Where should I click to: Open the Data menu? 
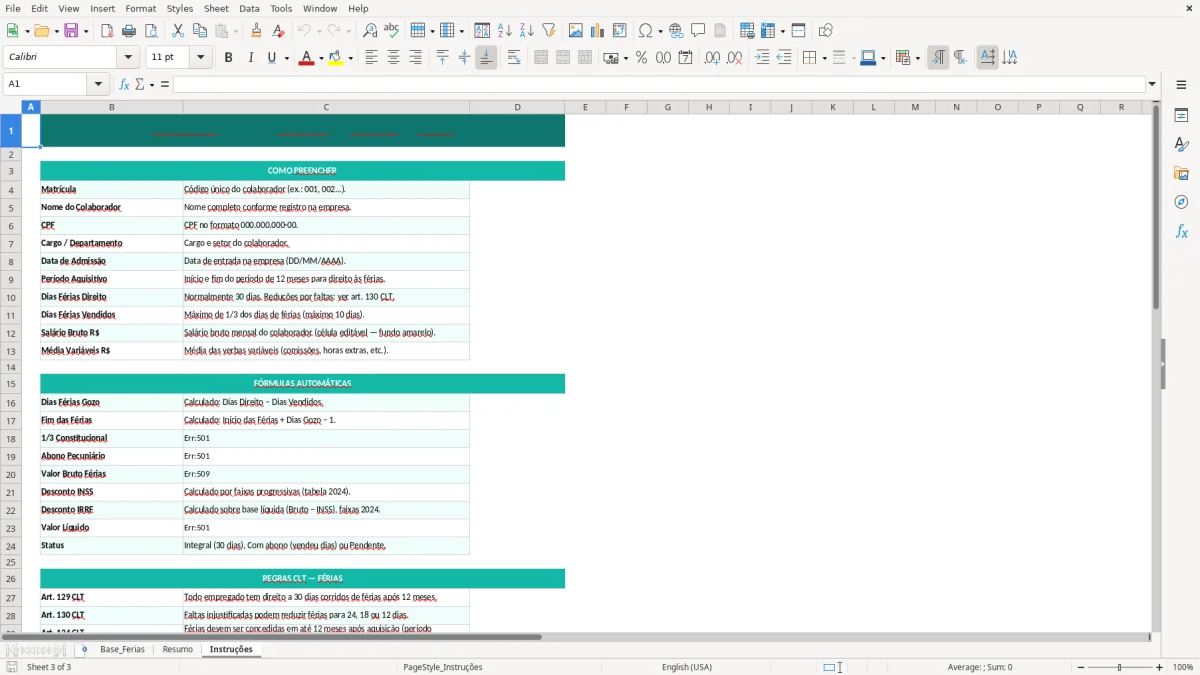pyautogui.click(x=249, y=8)
